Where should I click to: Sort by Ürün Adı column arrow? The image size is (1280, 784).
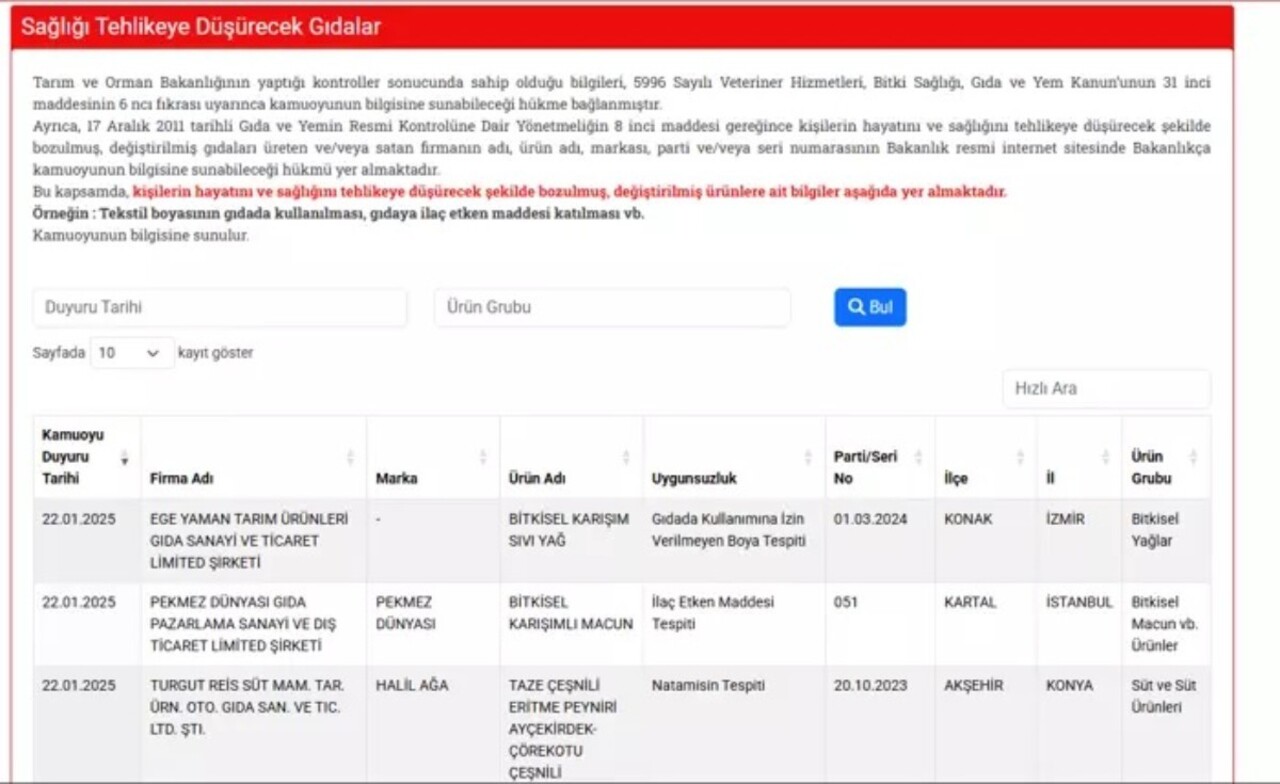(x=626, y=458)
